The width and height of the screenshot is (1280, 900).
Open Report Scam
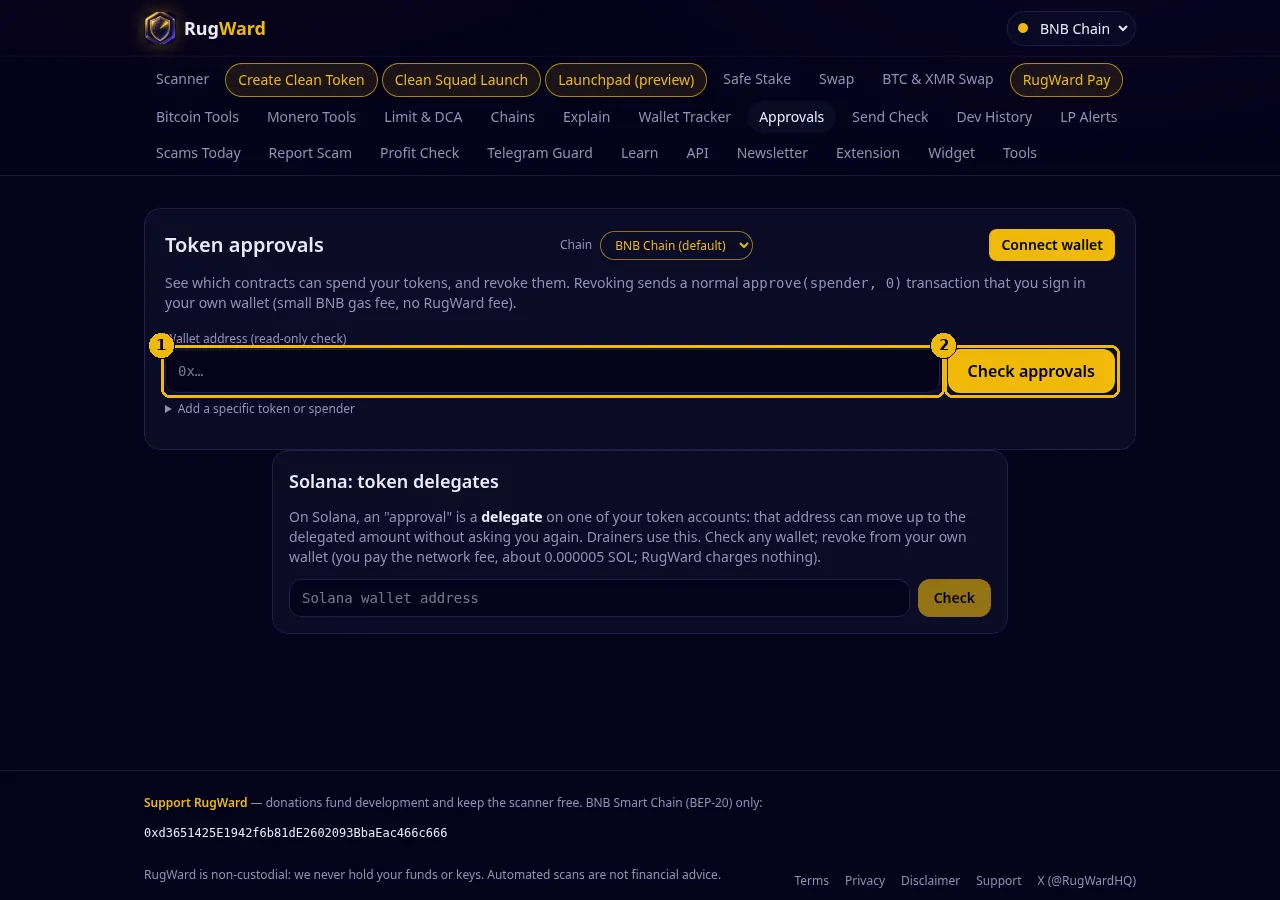(310, 153)
